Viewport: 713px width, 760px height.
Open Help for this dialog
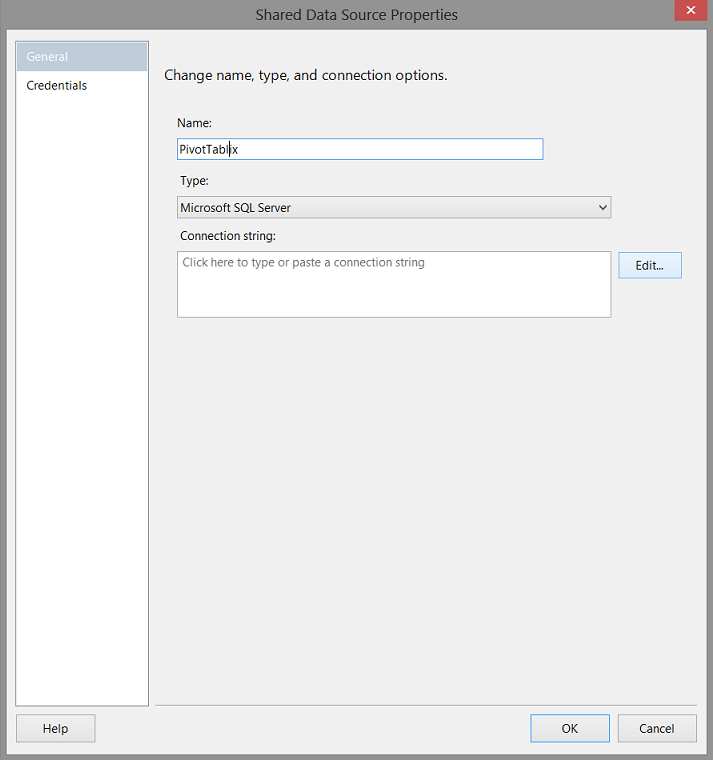click(56, 729)
